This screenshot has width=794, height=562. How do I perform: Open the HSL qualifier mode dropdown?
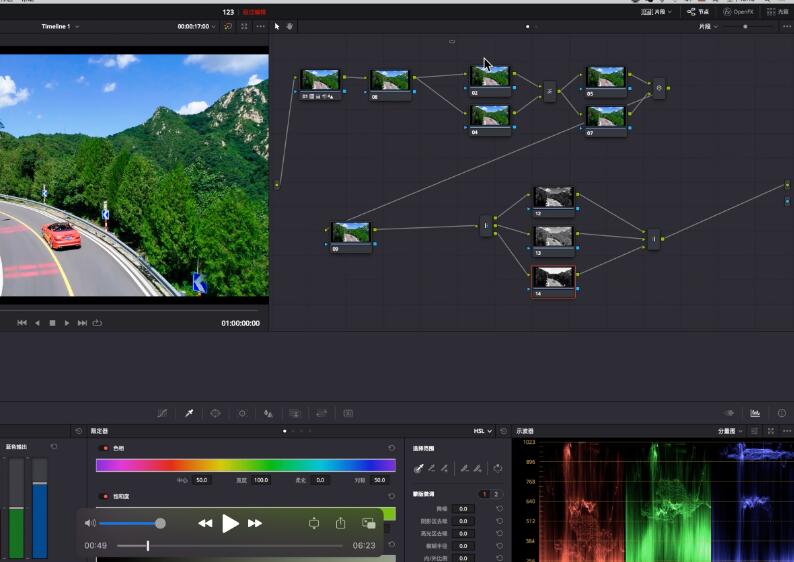pyautogui.click(x=482, y=431)
